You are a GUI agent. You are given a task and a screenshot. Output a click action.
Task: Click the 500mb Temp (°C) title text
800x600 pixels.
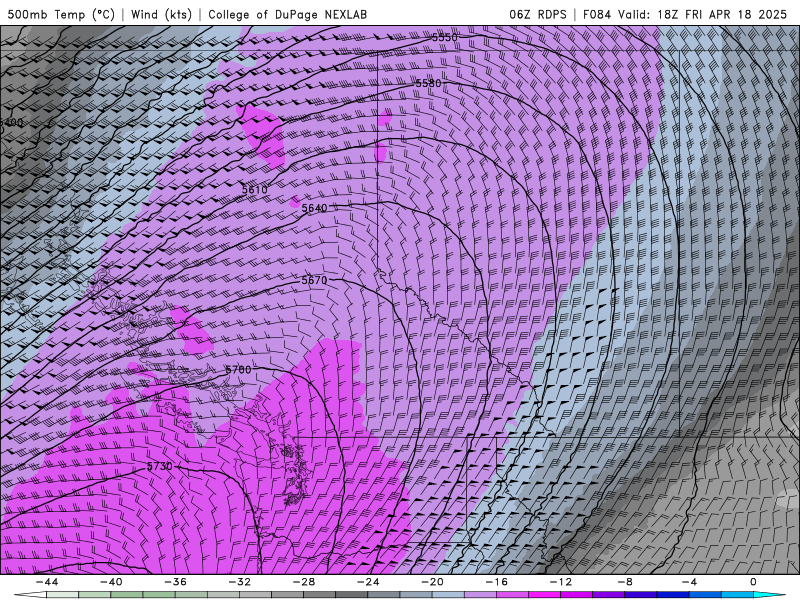61,14
